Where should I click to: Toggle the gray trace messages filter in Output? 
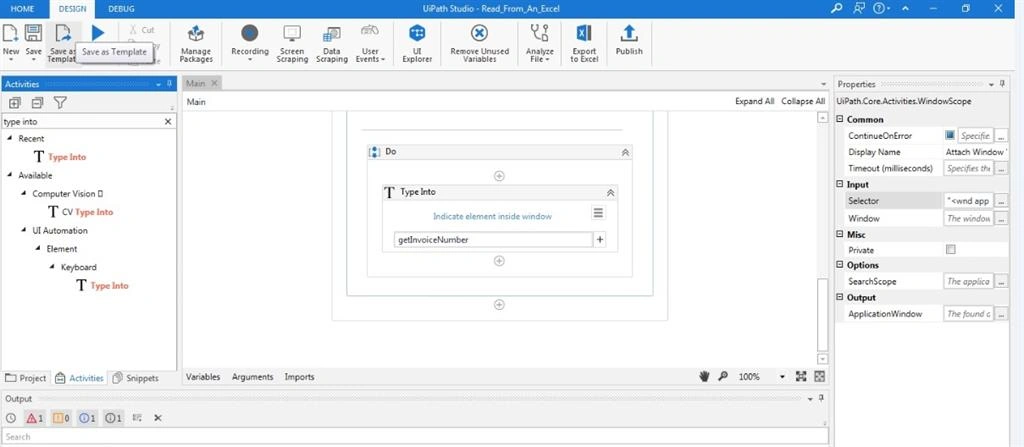pyautogui.click(x=113, y=418)
